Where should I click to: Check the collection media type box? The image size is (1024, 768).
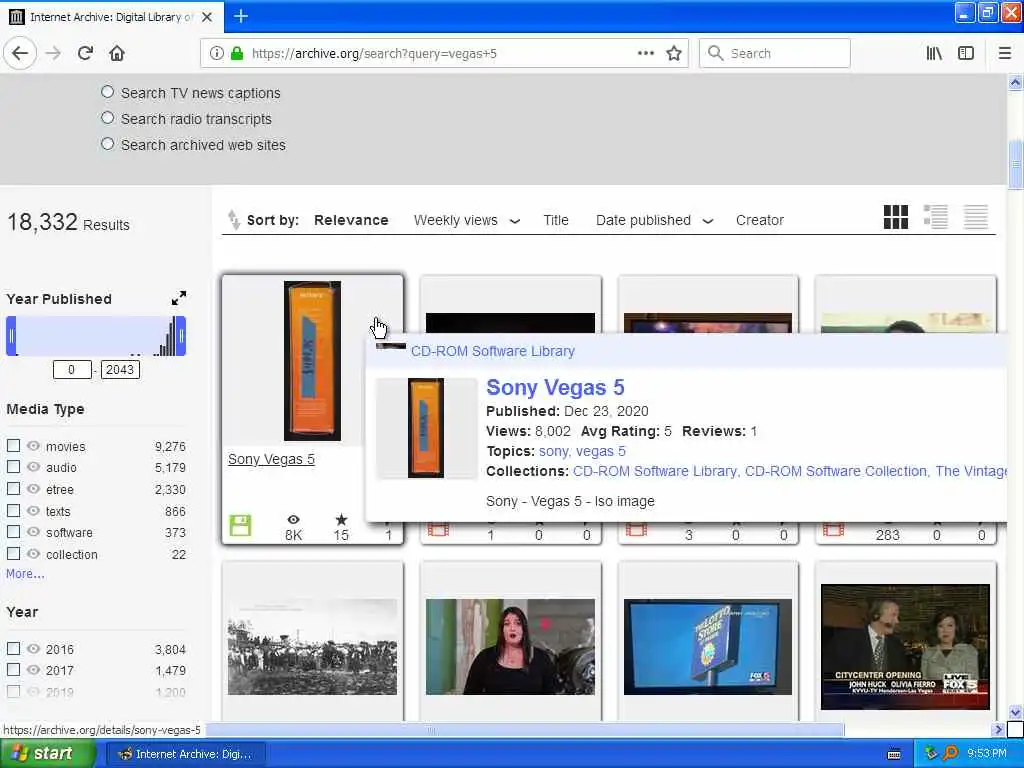(13, 554)
